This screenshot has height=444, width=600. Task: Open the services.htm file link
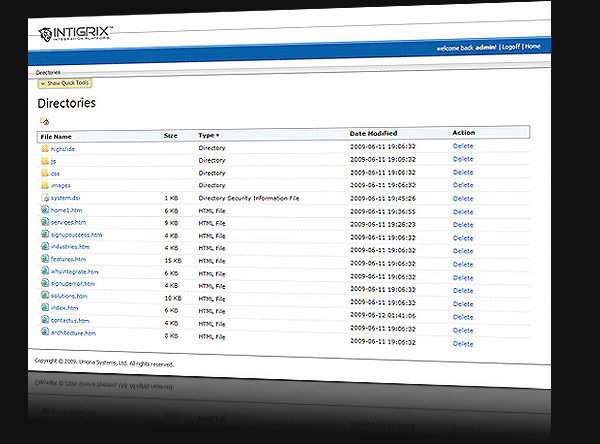pos(68,222)
